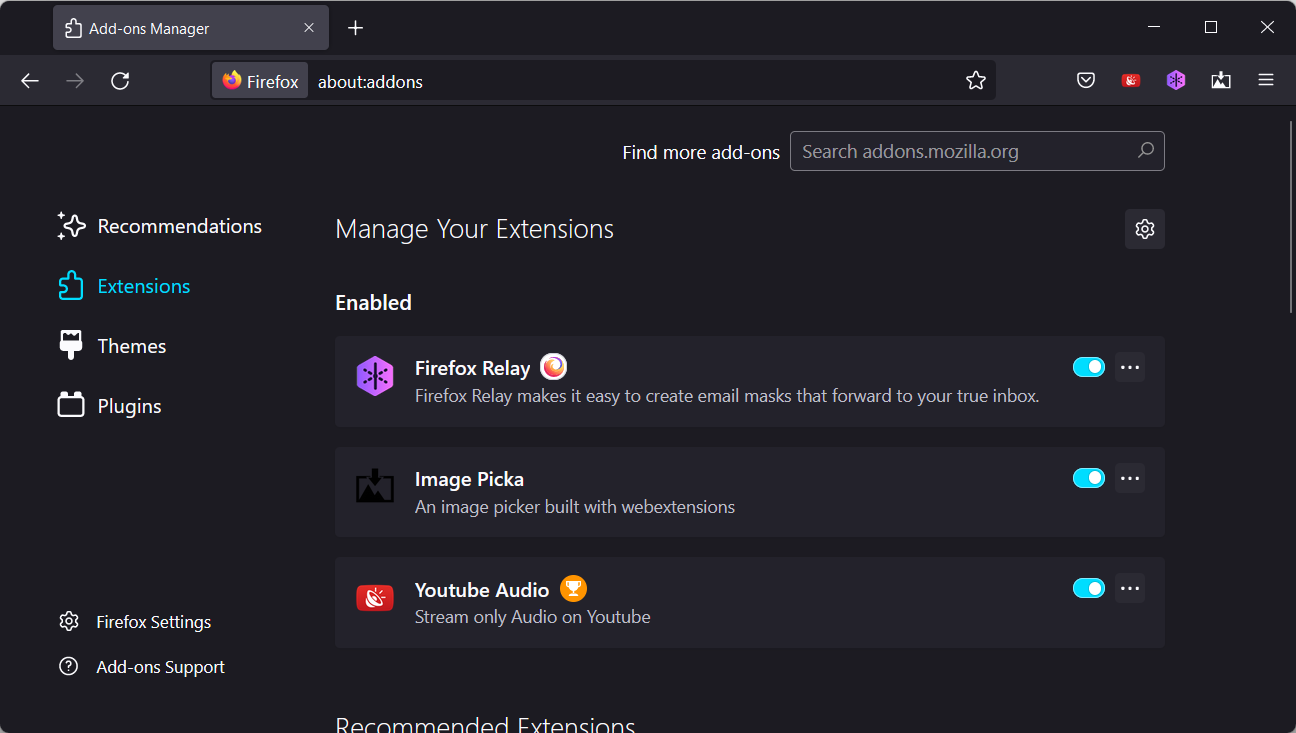Open the Firefox Relay toolbar extension icon

point(1176,81)
